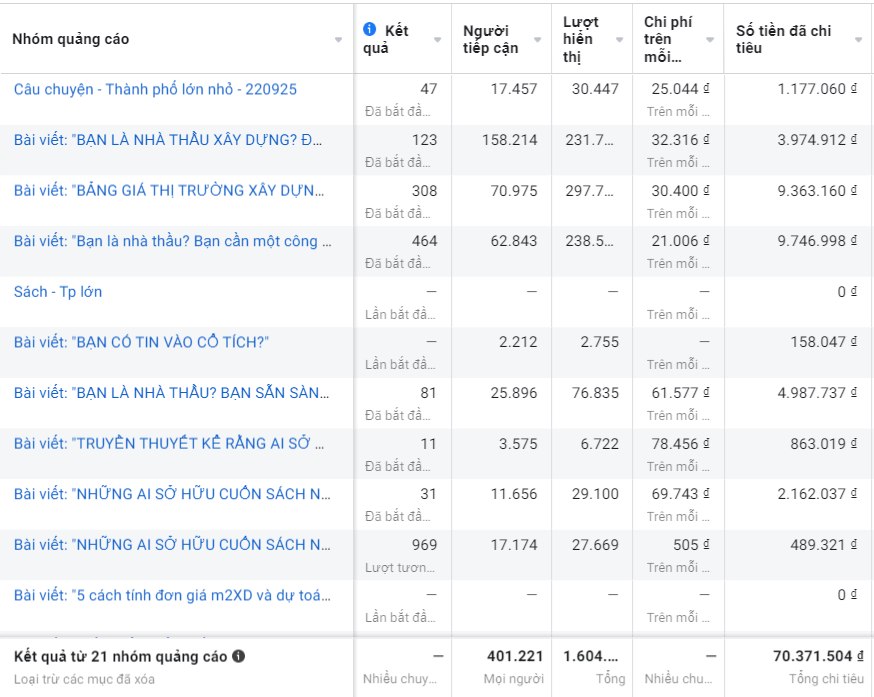Click the Sách - Tp lớn ad set link
The image size is (874, 697).
58,292
